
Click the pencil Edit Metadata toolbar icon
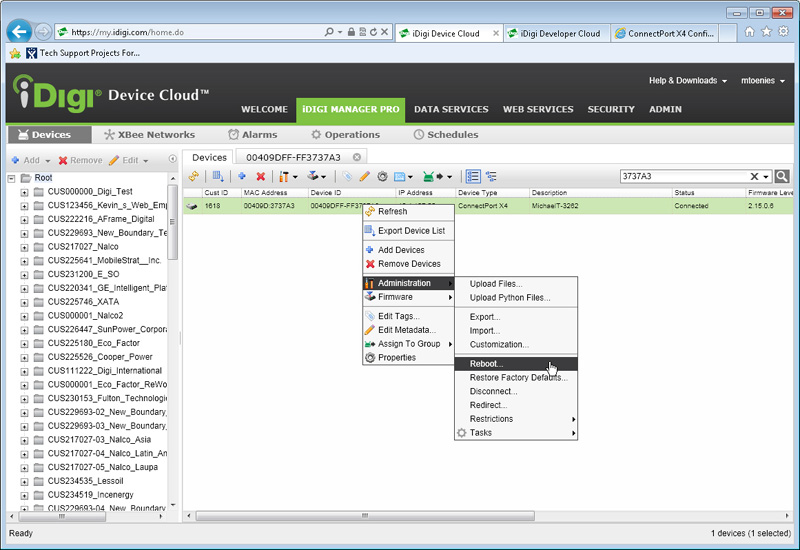364,176
